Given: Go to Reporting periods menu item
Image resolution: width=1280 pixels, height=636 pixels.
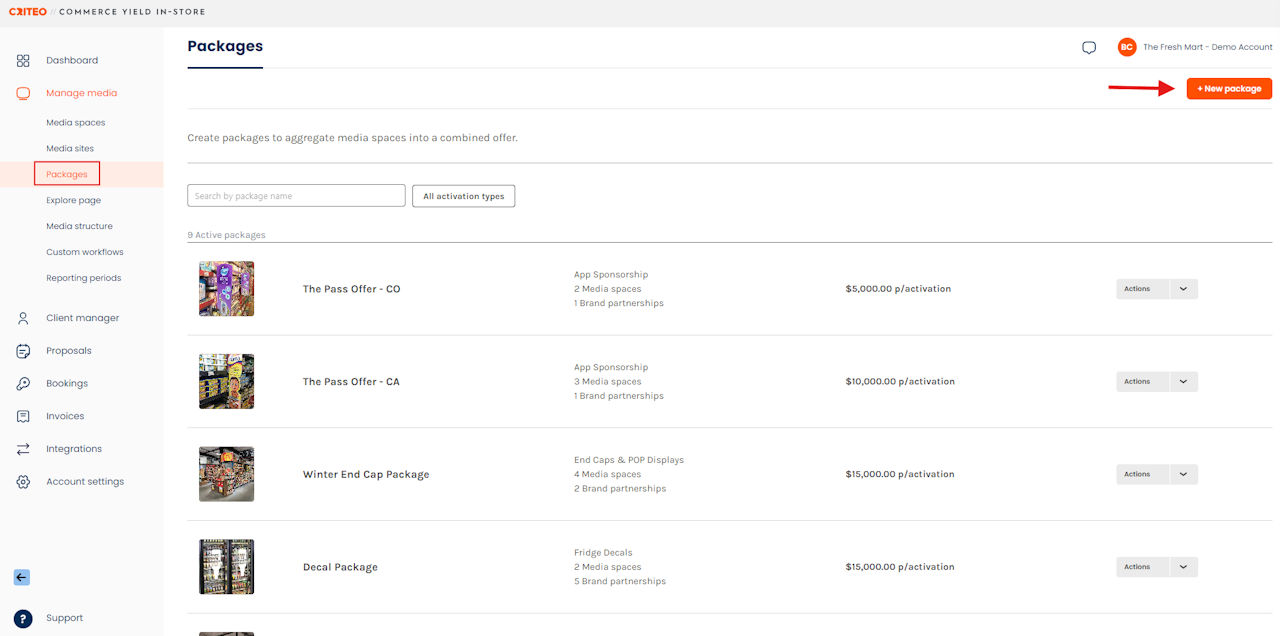Looking at the screenshot, I should 83,278.
